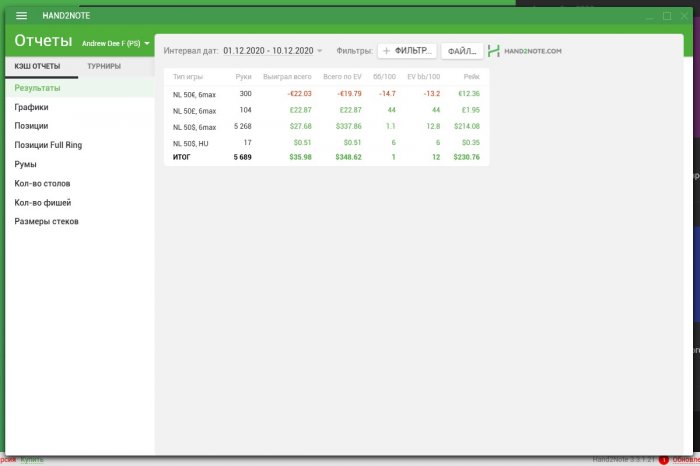Sort by Выиграл всего column header
The image size is (700, 466).
coord(287,77)
